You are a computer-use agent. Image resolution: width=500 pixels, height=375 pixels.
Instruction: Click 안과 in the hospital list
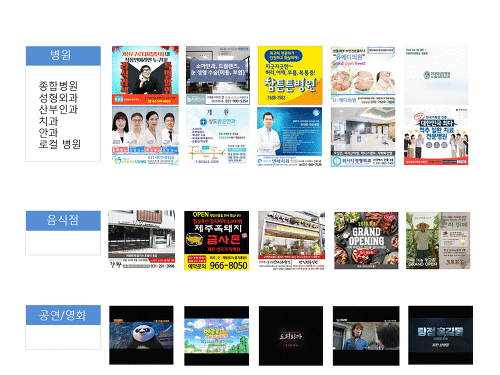(x=48, y=133)
